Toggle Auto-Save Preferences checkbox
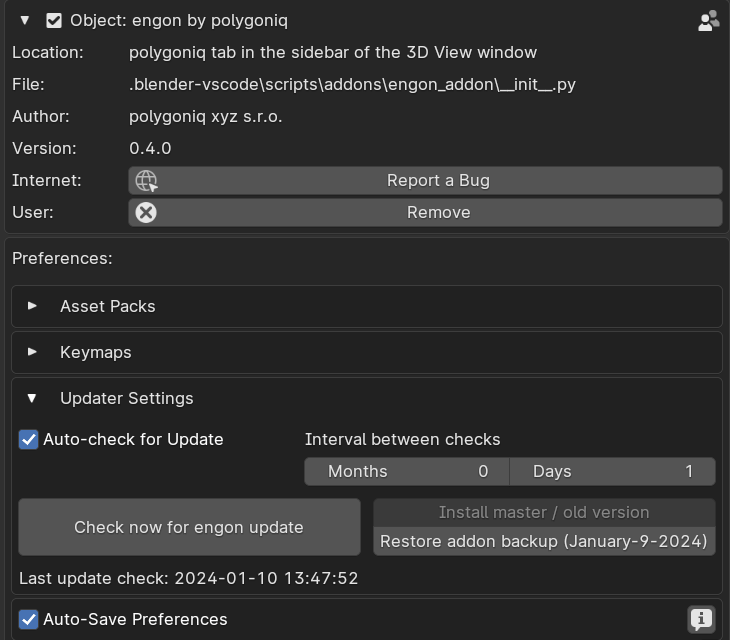Image resolution: width=730 pixels, height=640 pixels. [29, 619]
